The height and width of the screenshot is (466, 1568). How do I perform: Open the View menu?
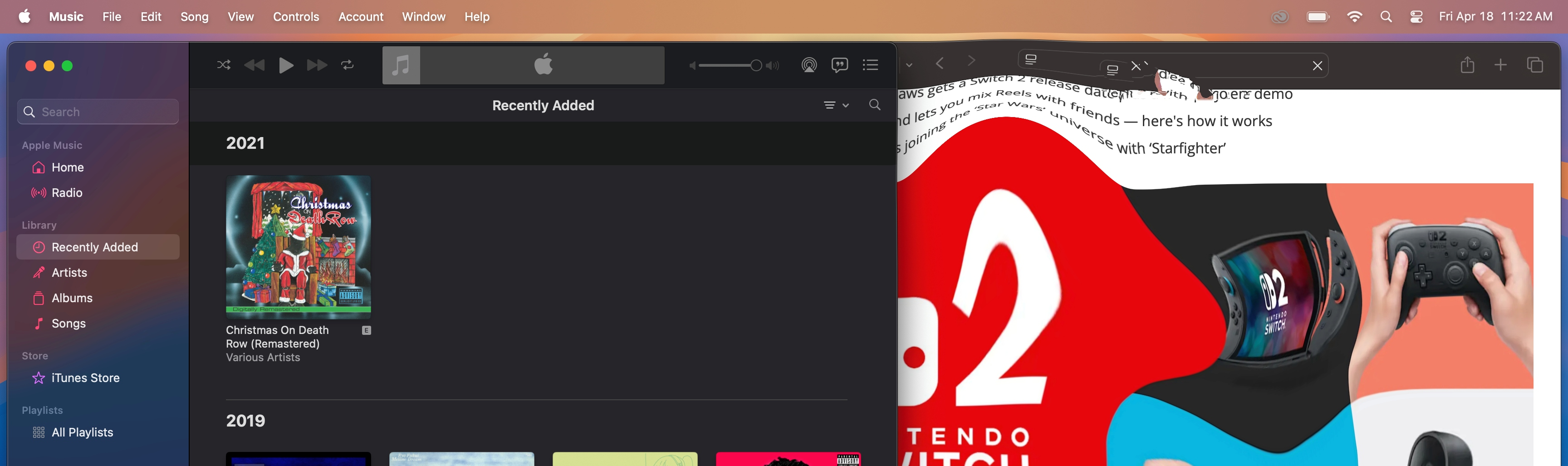(241, 16)
